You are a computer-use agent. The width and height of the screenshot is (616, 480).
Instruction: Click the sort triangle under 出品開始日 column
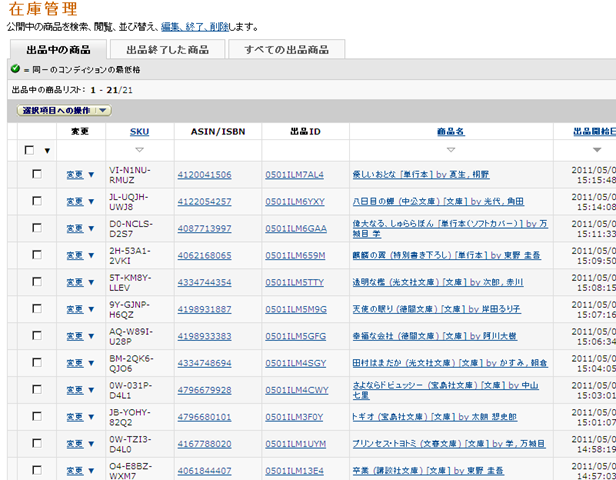coord(596,150)
